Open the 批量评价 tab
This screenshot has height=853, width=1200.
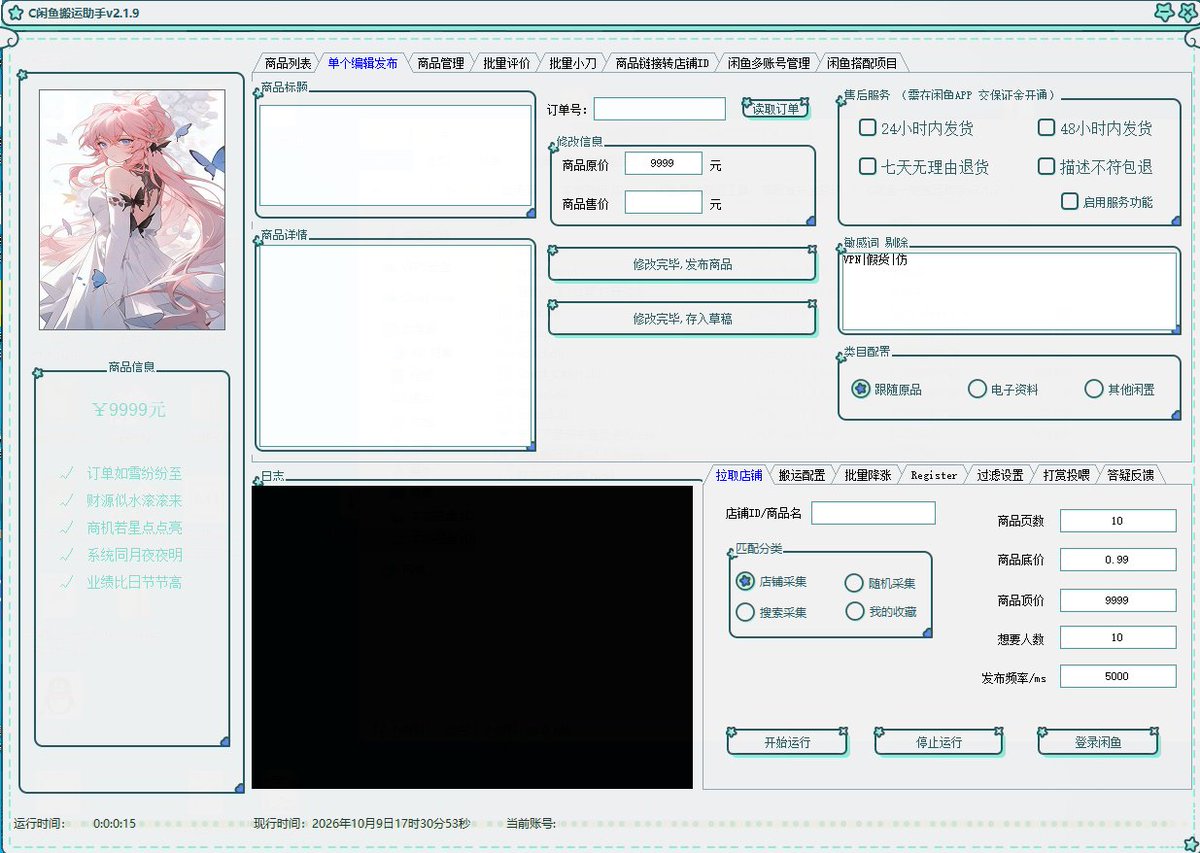click(506, 63)
